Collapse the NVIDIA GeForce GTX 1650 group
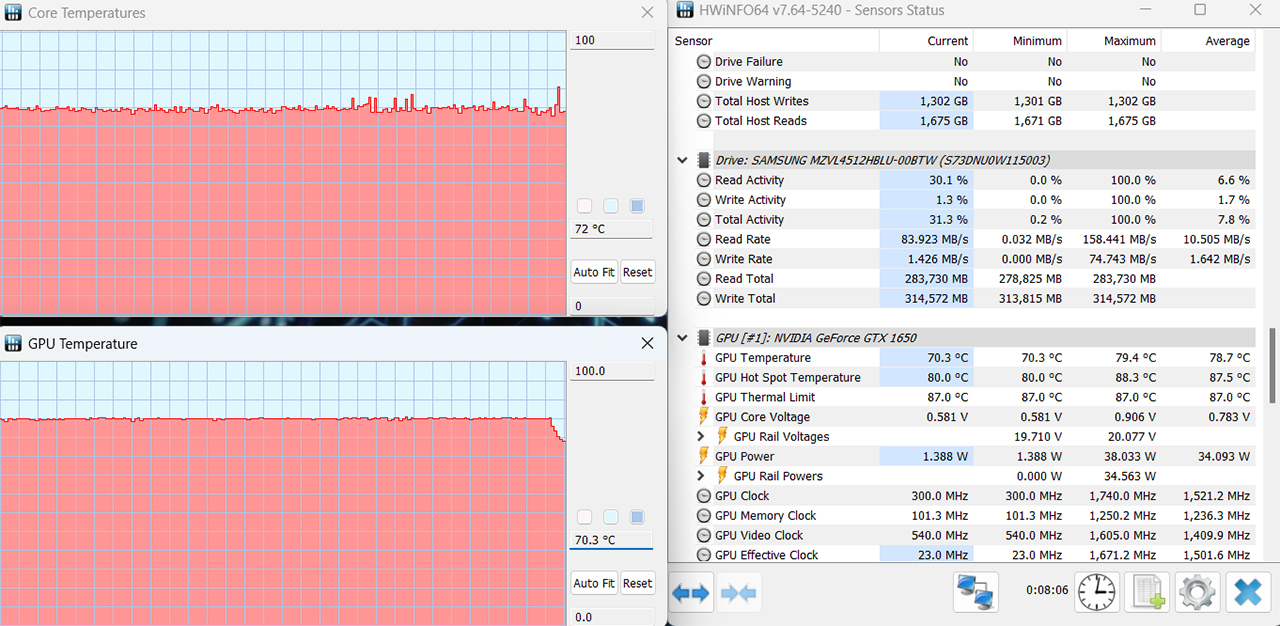 point(682,338)
